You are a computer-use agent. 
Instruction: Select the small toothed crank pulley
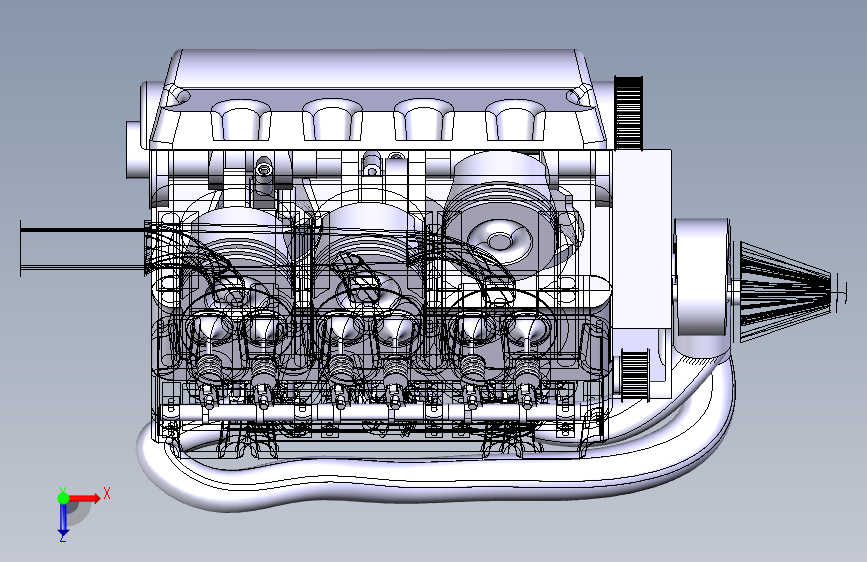(634, 373)
